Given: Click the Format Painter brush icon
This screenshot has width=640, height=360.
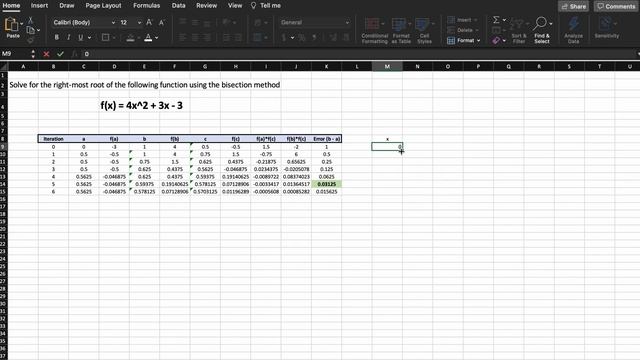Looking at the screenshot, I should pyautogui.click(x=30, y=40).
